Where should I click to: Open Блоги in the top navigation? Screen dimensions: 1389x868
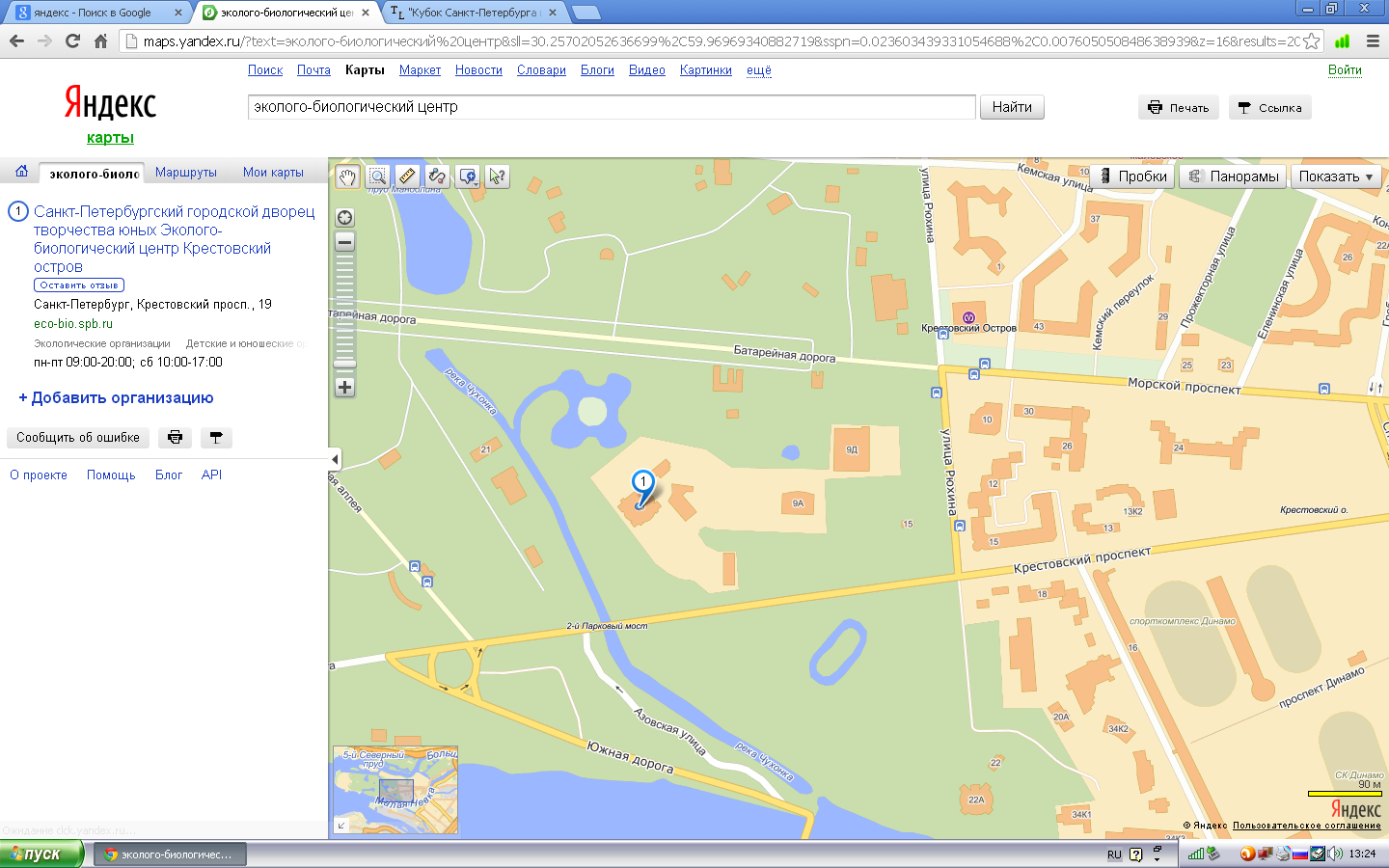[597, 70]
